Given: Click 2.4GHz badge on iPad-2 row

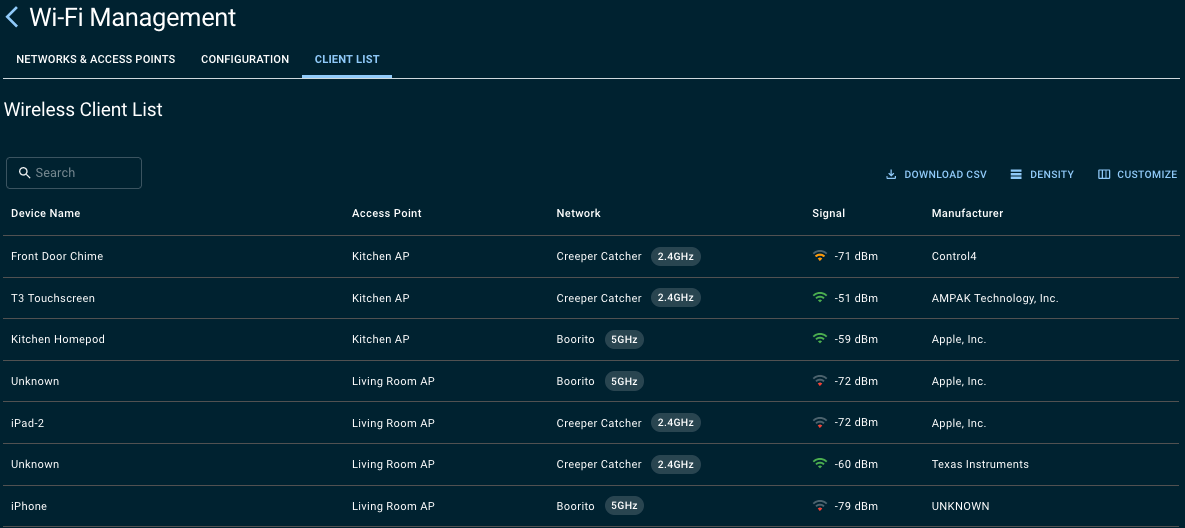Looking at the screenshot, I should 676,423.
